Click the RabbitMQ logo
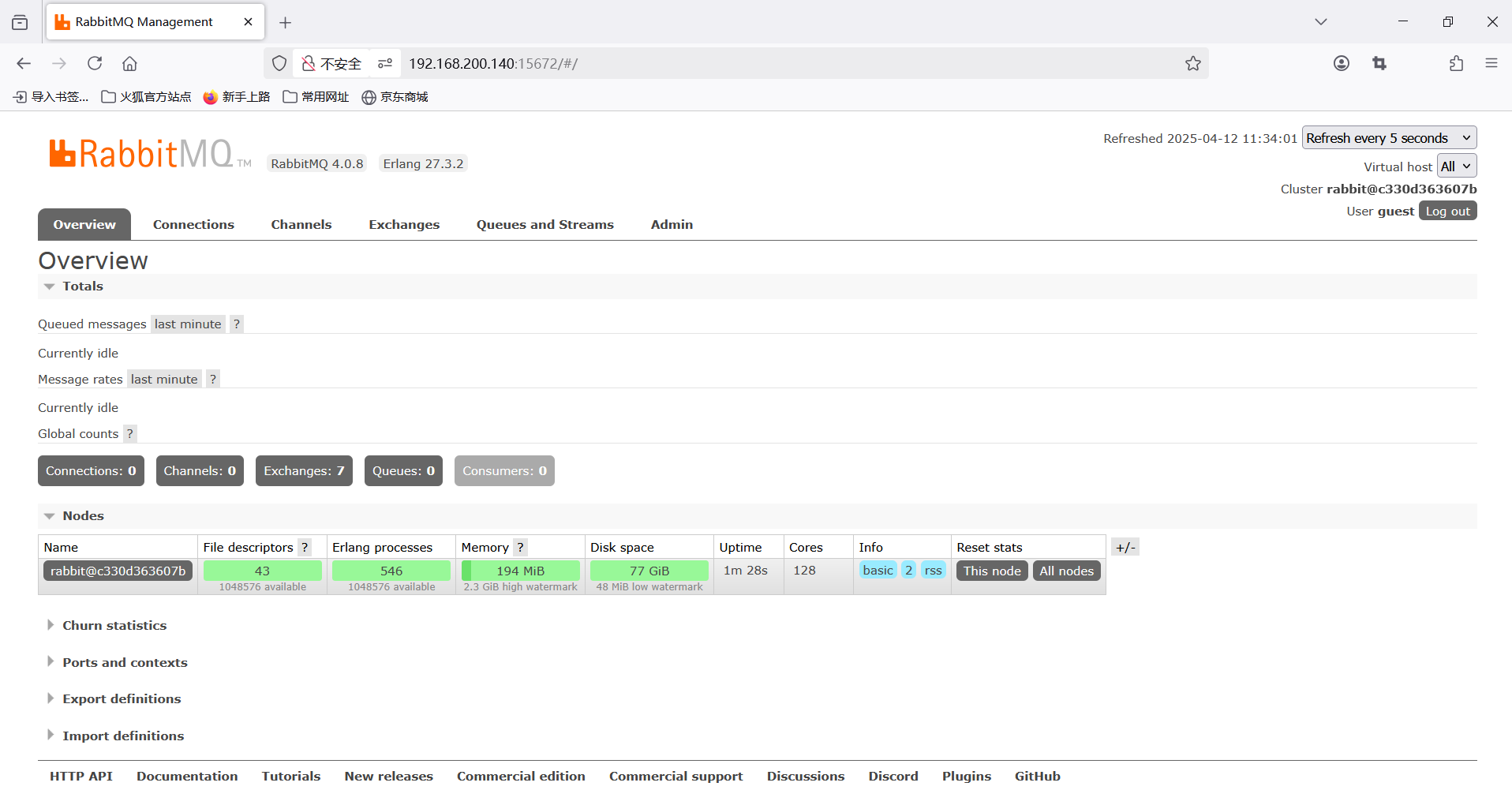Screen dimensions: 1512x805 (150, 154)
